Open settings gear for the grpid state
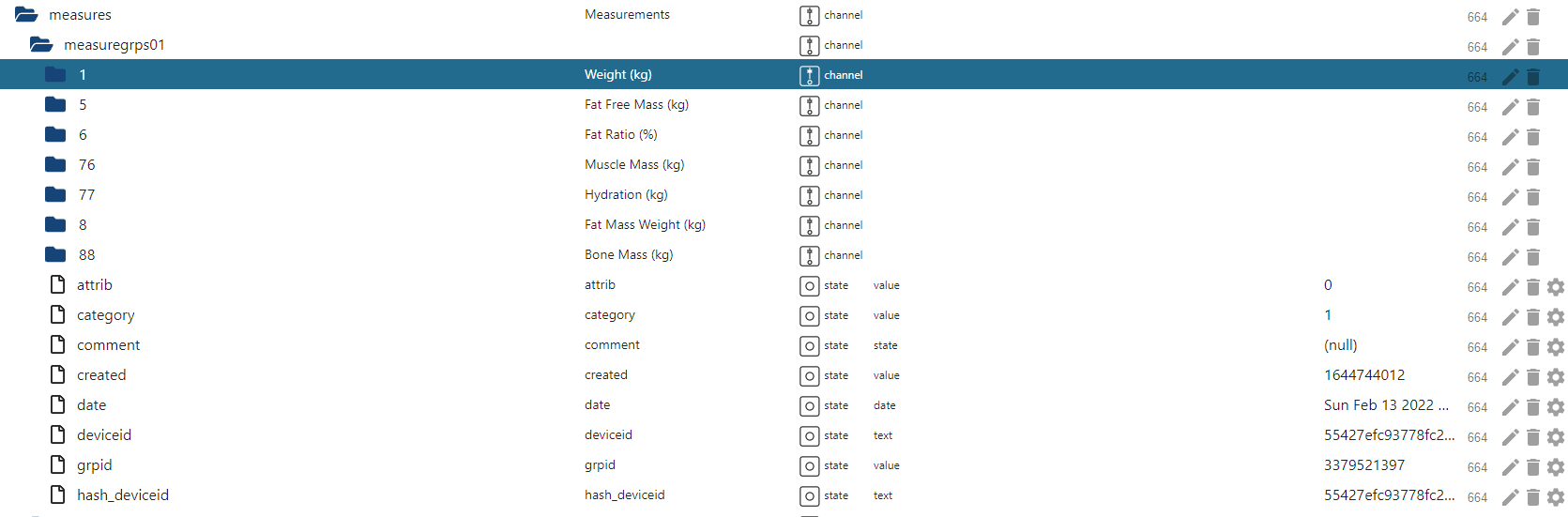The height and width of the screenshot is (517, 1568). [1556, 467]
